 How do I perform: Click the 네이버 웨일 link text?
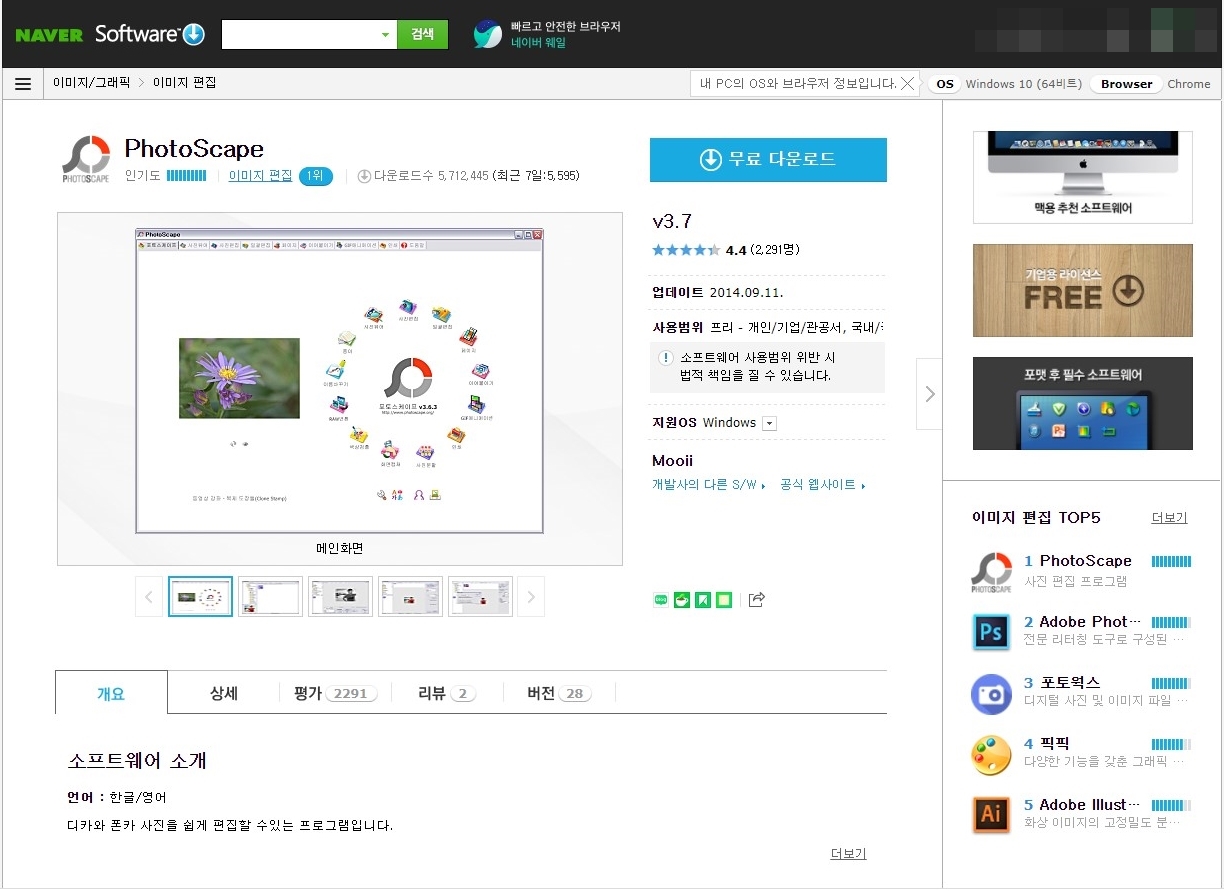(538, 43)
